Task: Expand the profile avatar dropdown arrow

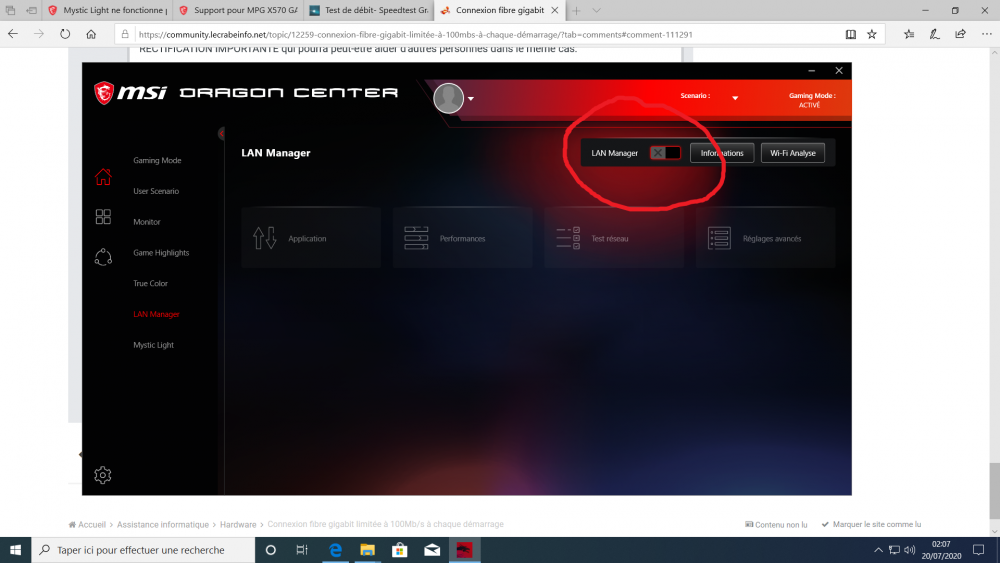Action: 471,99
